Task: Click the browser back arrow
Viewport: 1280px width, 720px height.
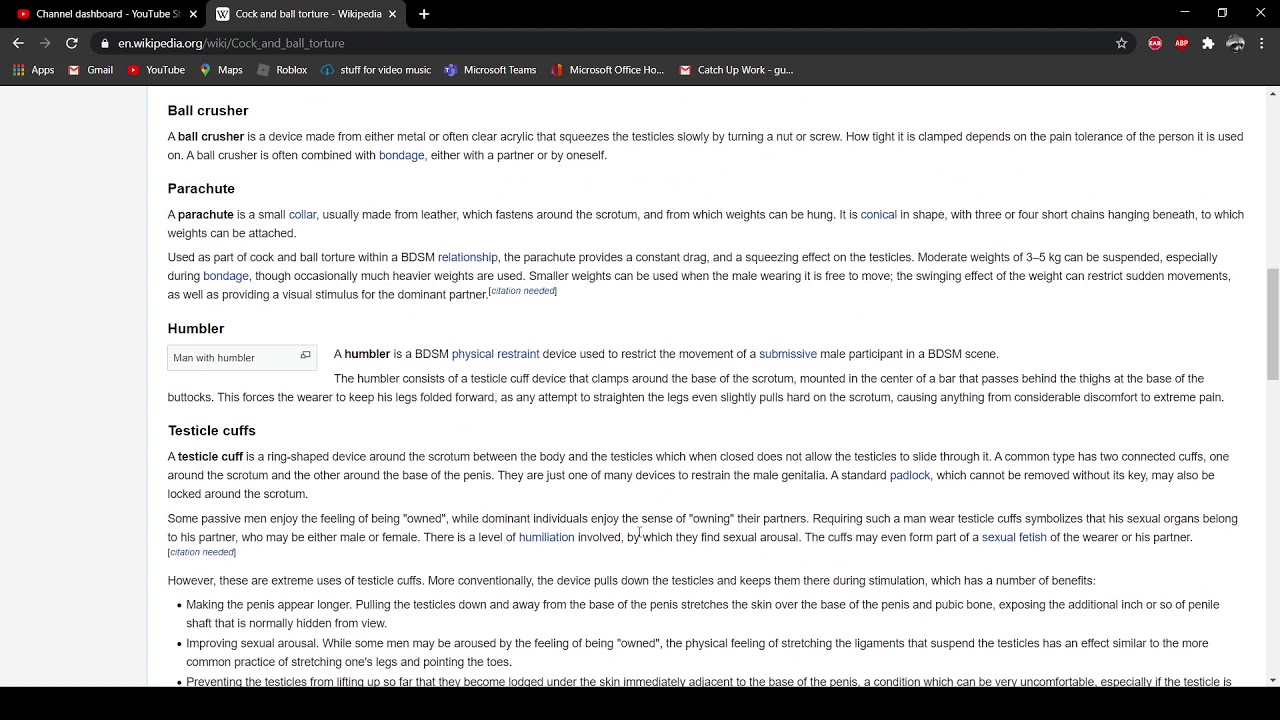Action: (18, 43)
